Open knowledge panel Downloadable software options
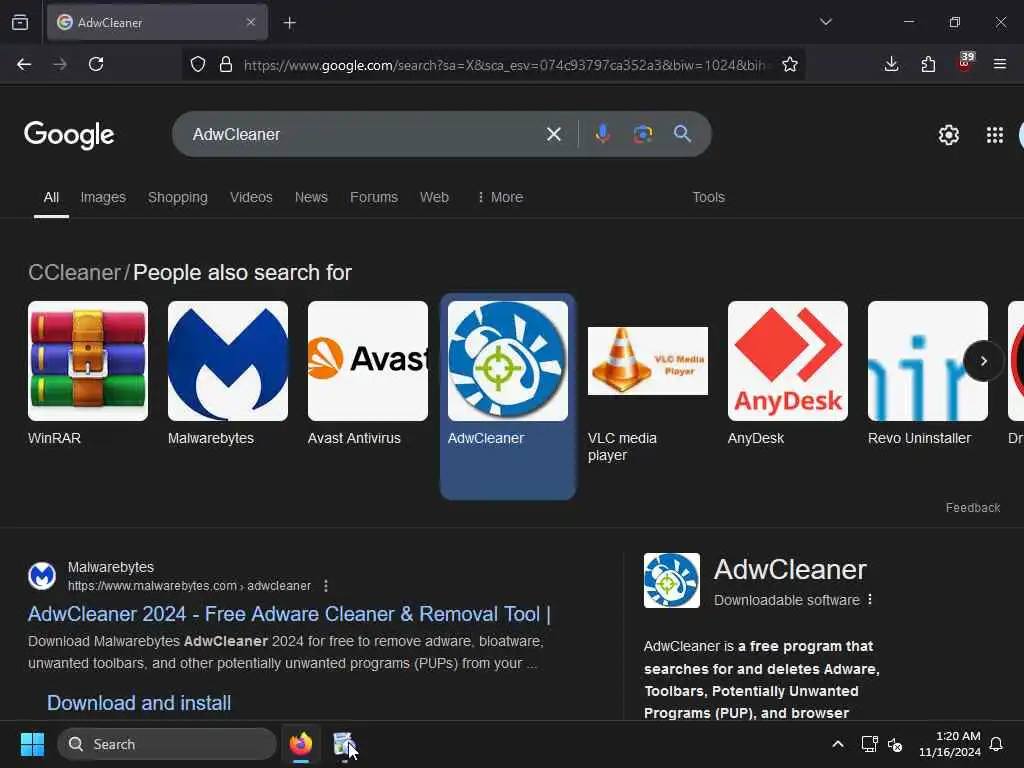The image size is (1024, 768). click(870, 600)
